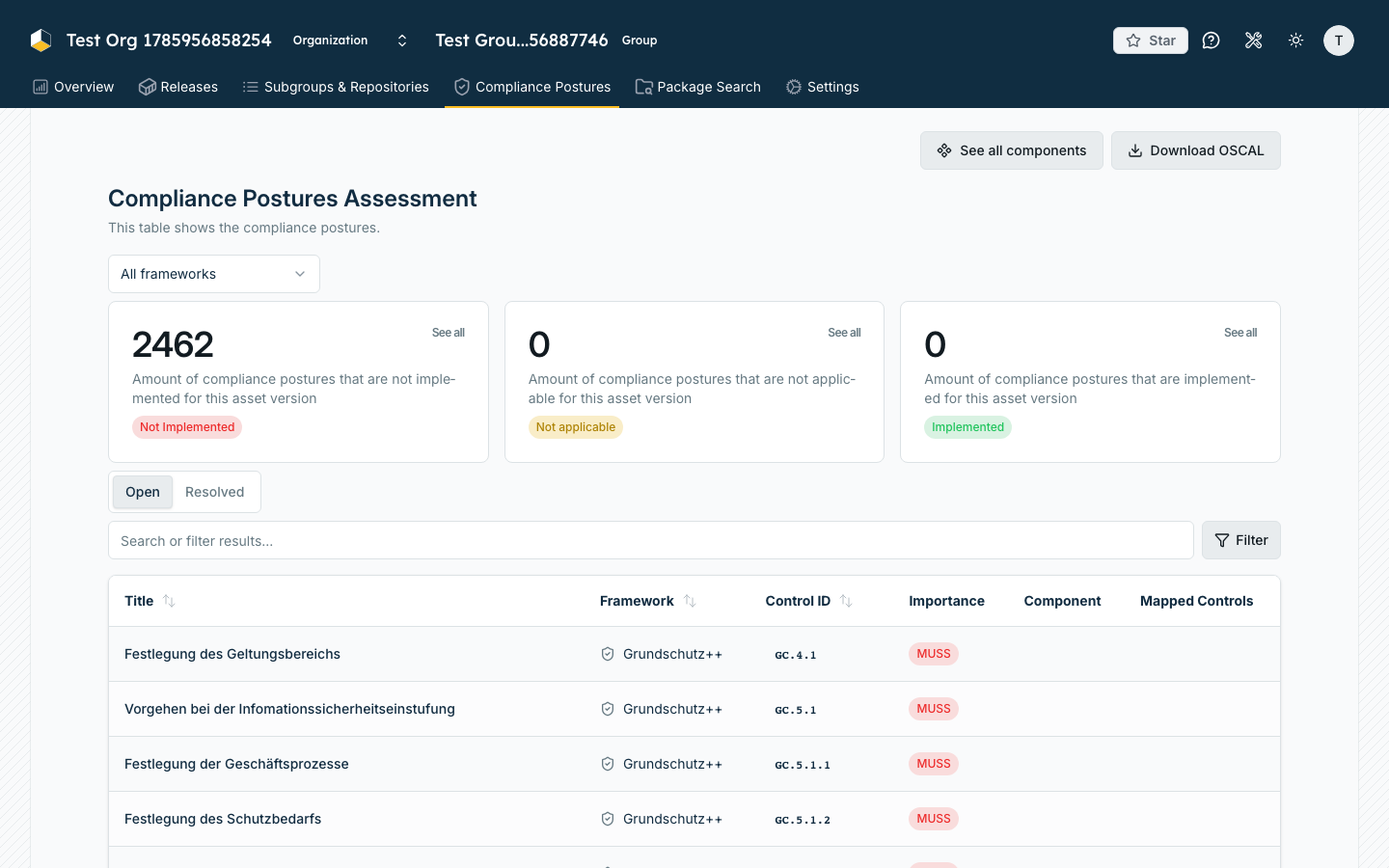Click the Mapped Controls column header
Viewport: 1389px width, 868px height.
point(1196,601)
